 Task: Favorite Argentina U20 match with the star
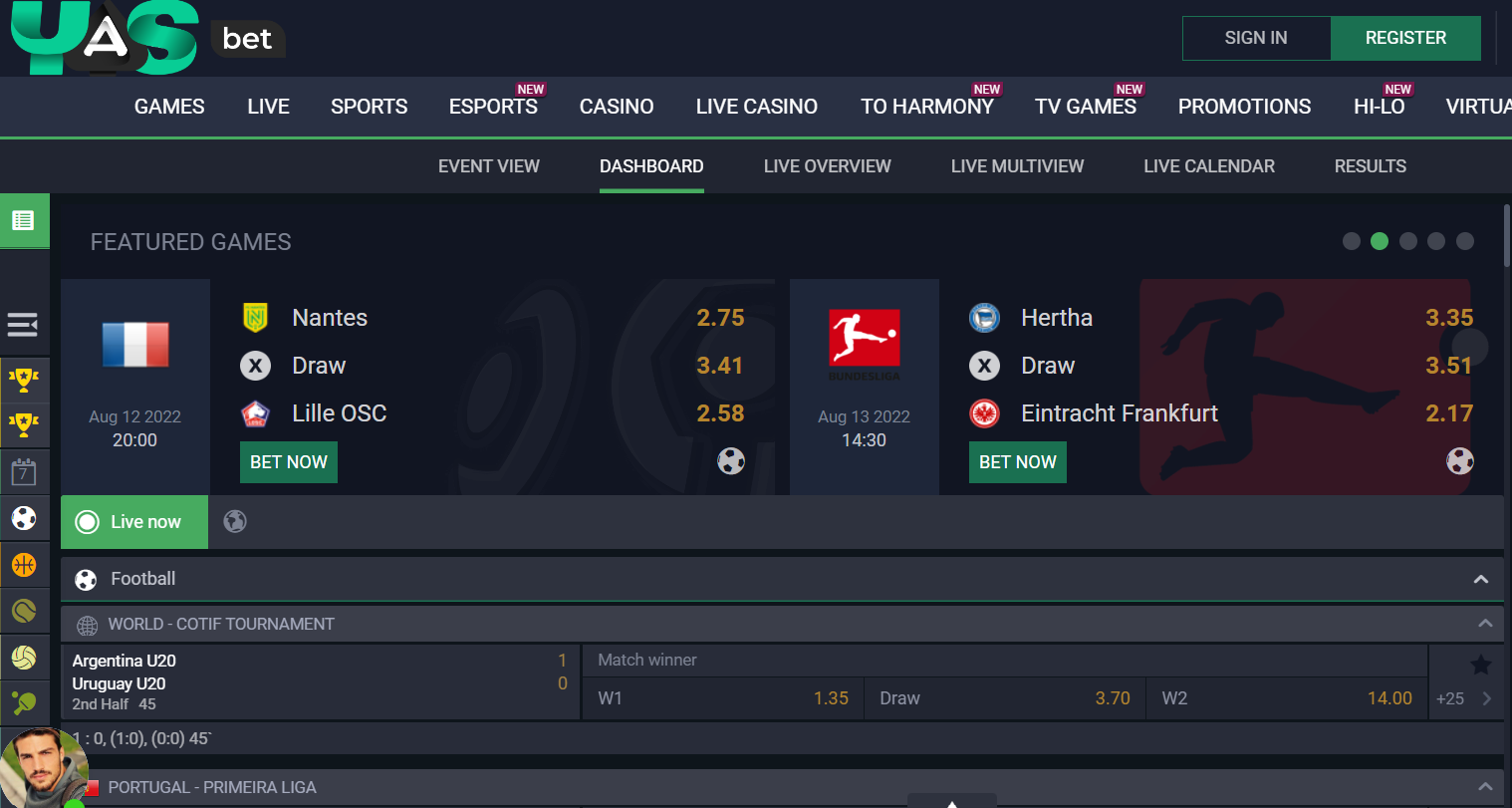tap(1481, 665)
